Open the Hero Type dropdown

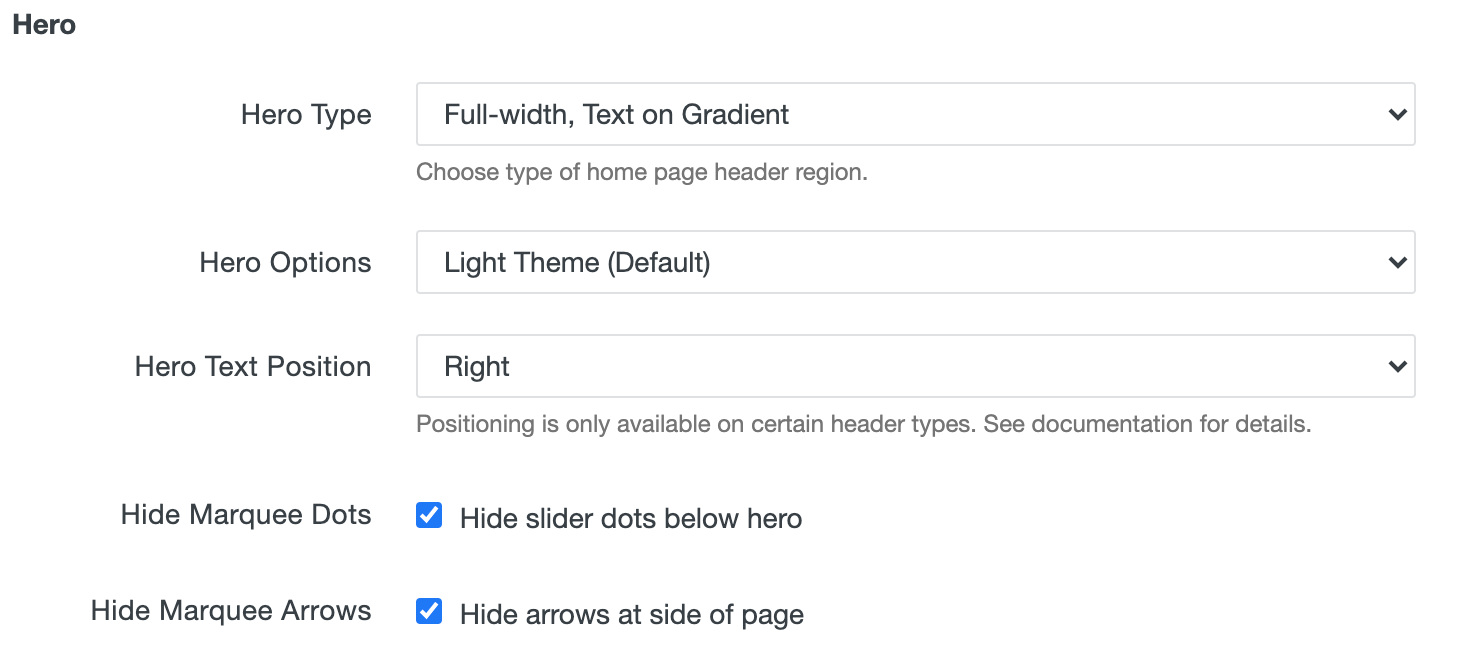coord(914,114)
